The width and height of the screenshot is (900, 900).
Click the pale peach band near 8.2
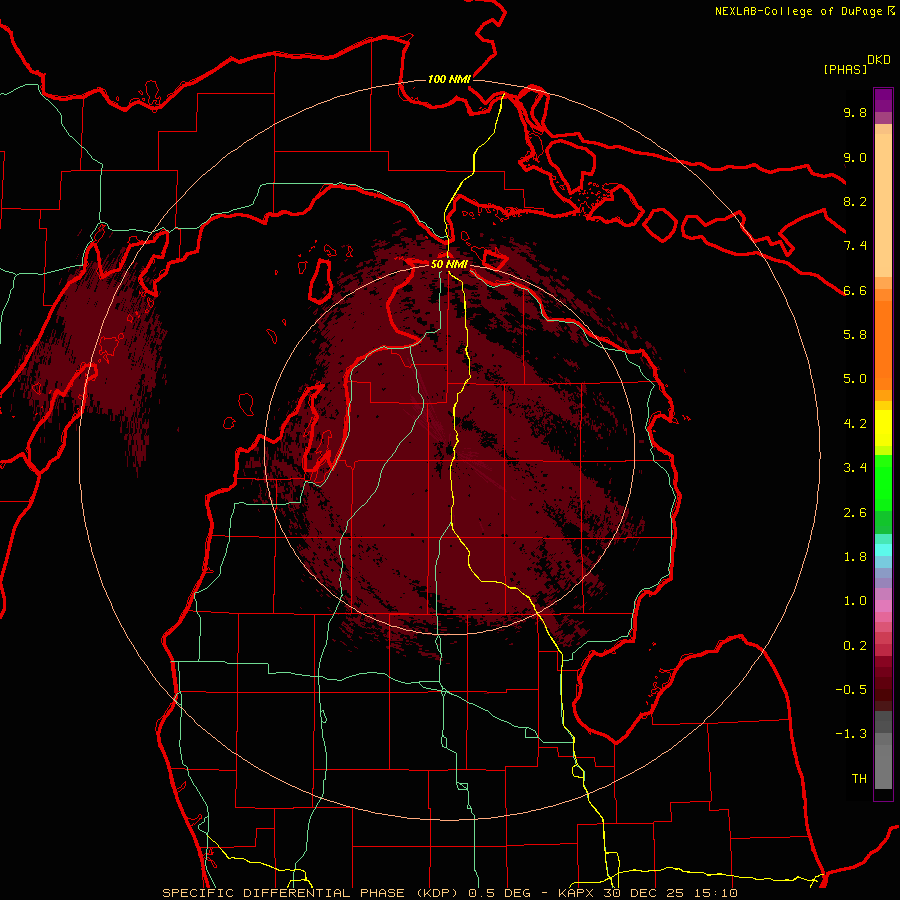pos(883,205)
